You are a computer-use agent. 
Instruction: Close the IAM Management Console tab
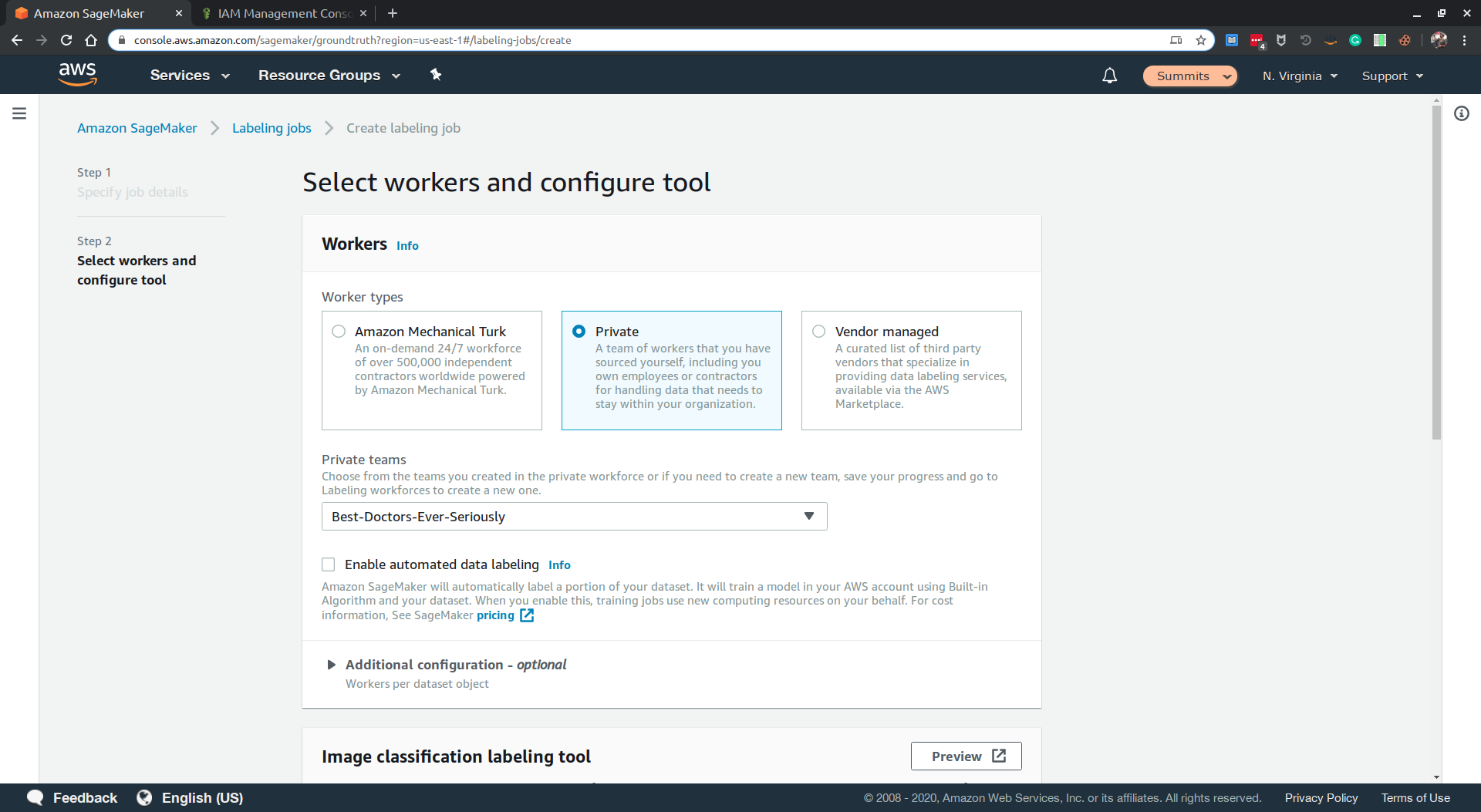coord(363,13)
